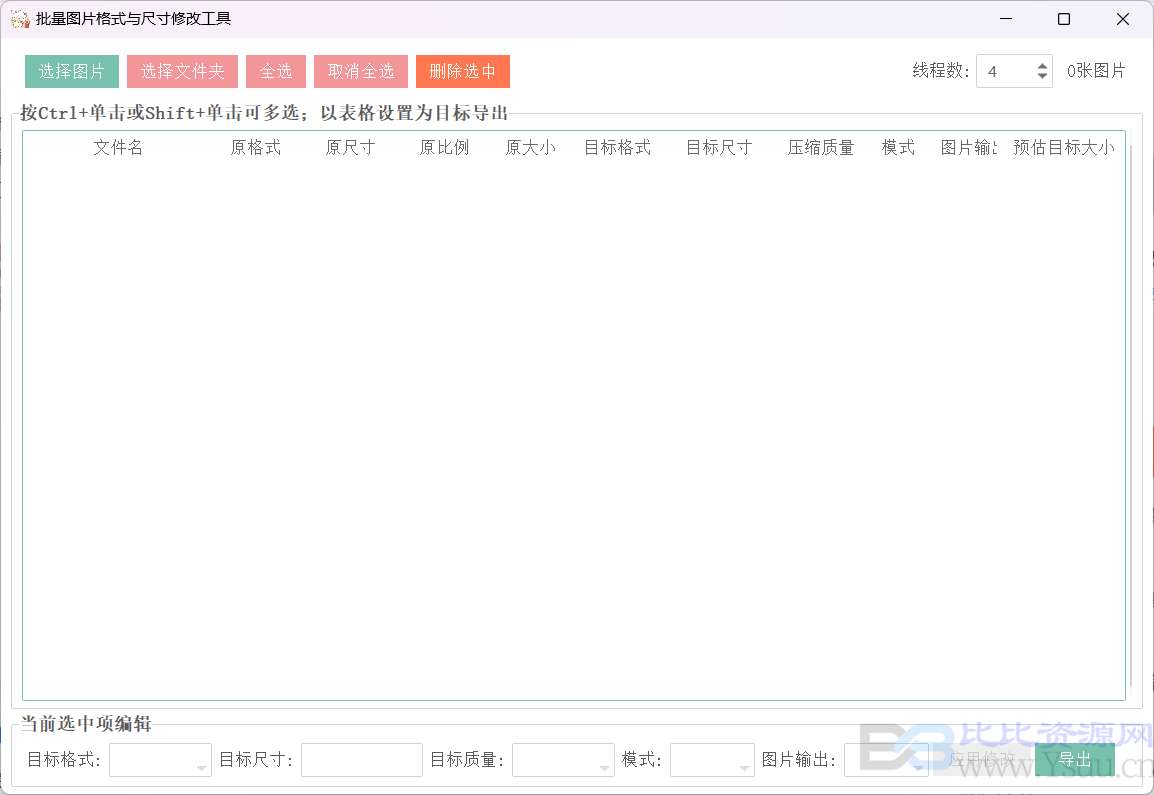Click the 应用修改 button
This screenshot has width=1154, height=795.
pyautogui.click(x=982, y=760)
